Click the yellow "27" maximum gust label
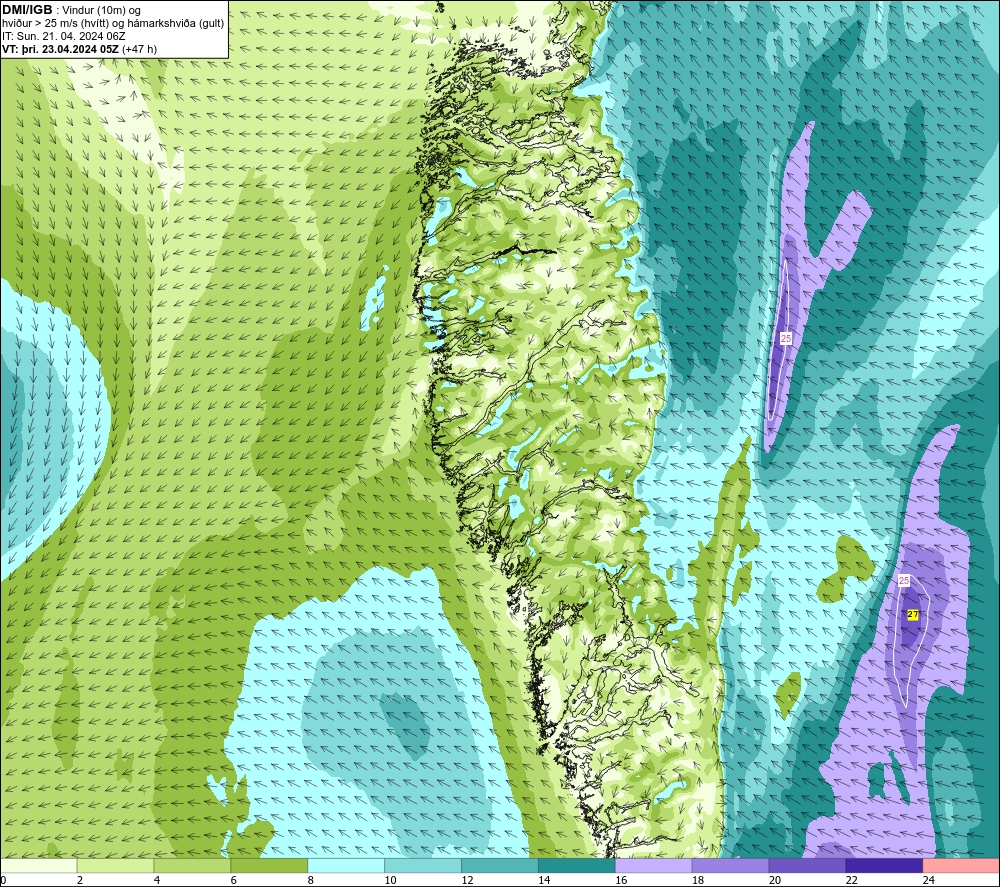 point(913,615)
